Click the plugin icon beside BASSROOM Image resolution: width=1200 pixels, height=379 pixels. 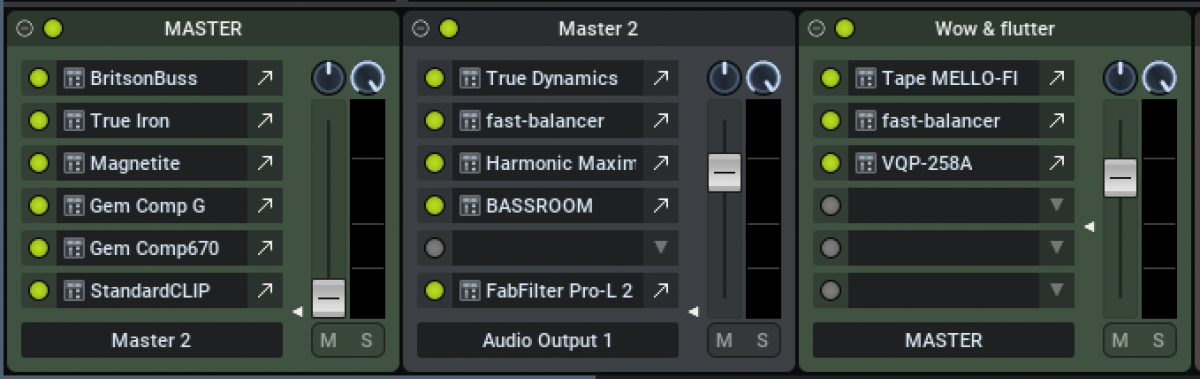point(469,206)
